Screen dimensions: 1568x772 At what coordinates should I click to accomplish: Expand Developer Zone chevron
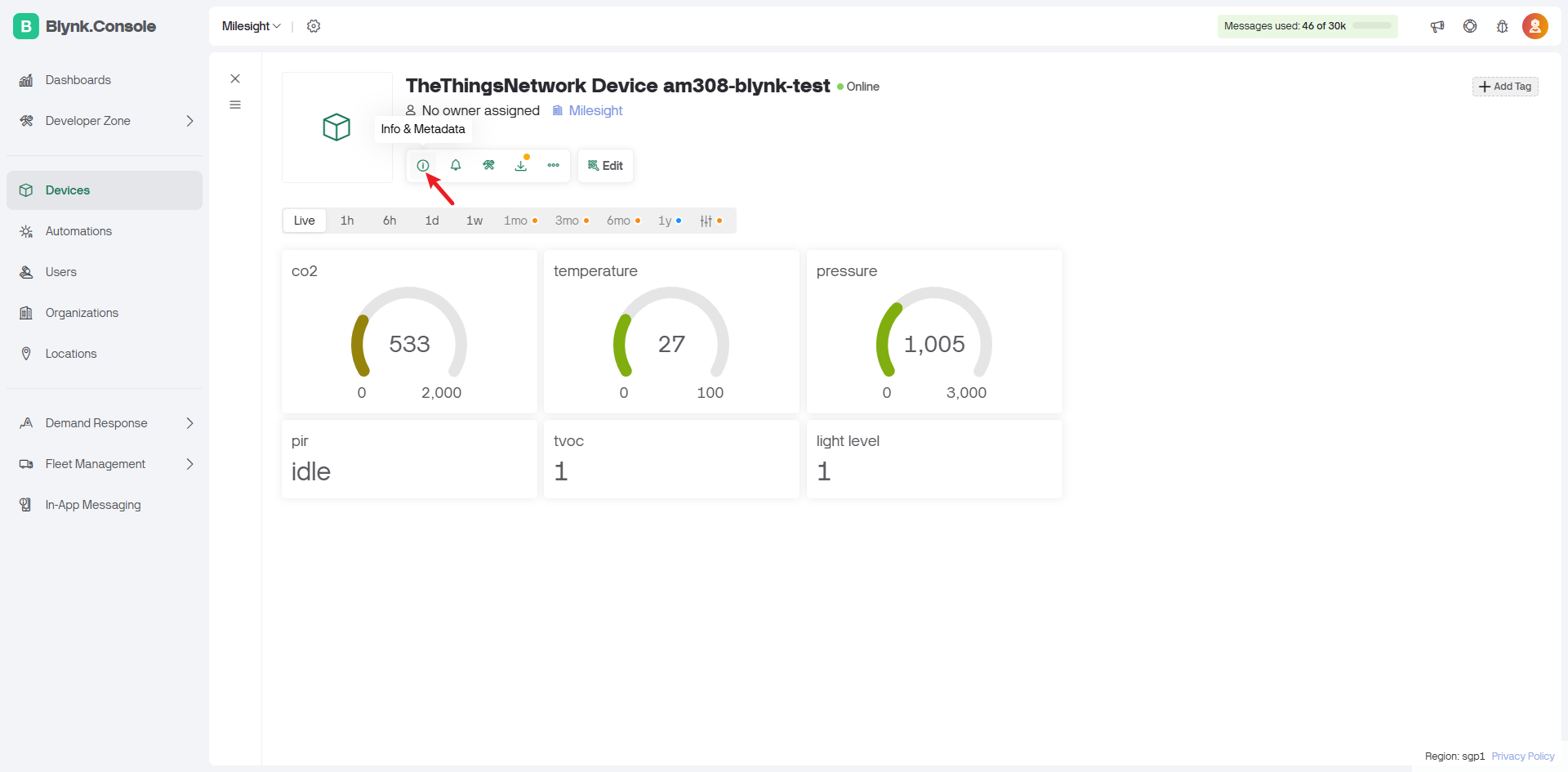tap(189, 121)
